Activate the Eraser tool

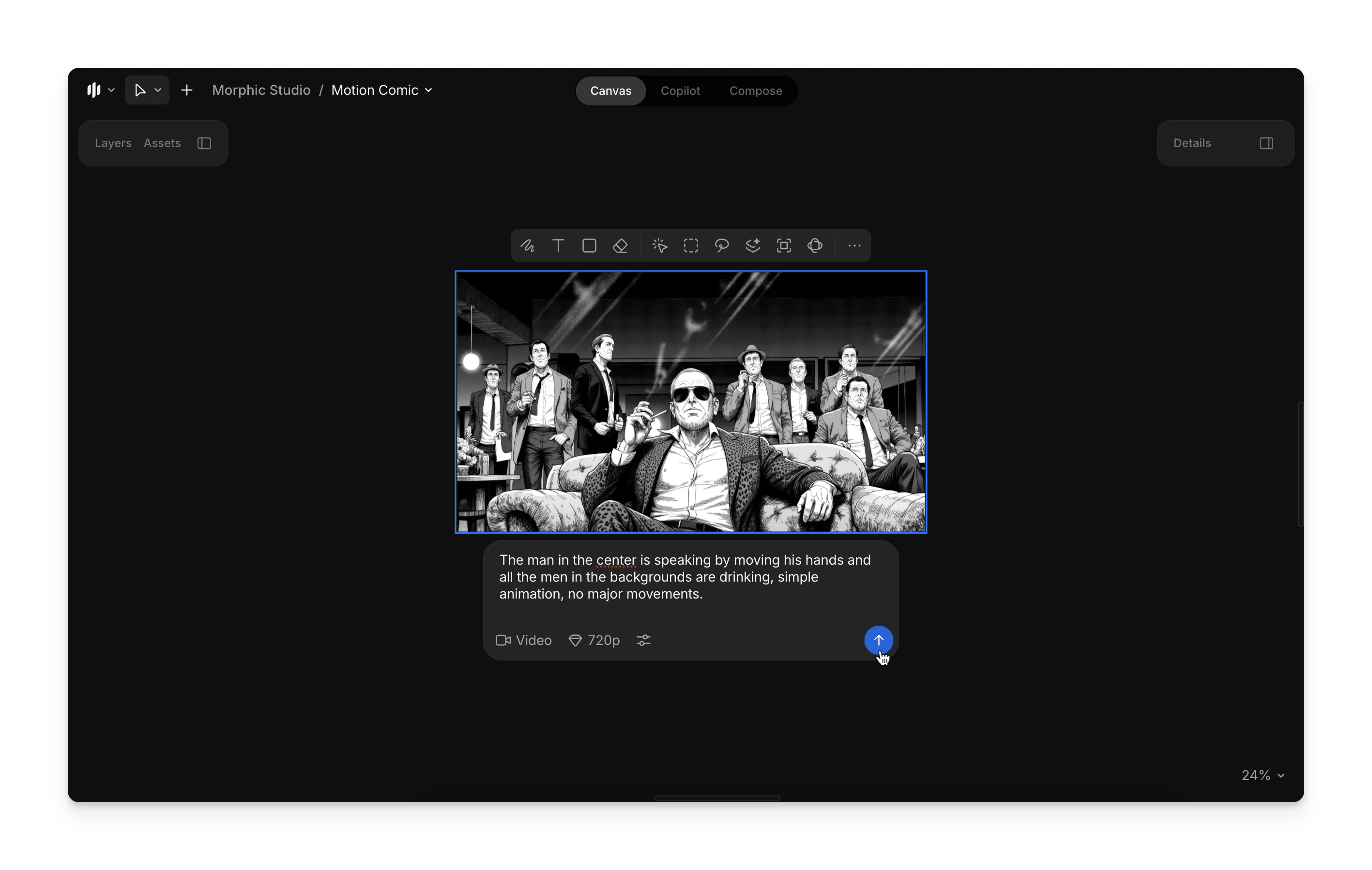click(620, 246)
